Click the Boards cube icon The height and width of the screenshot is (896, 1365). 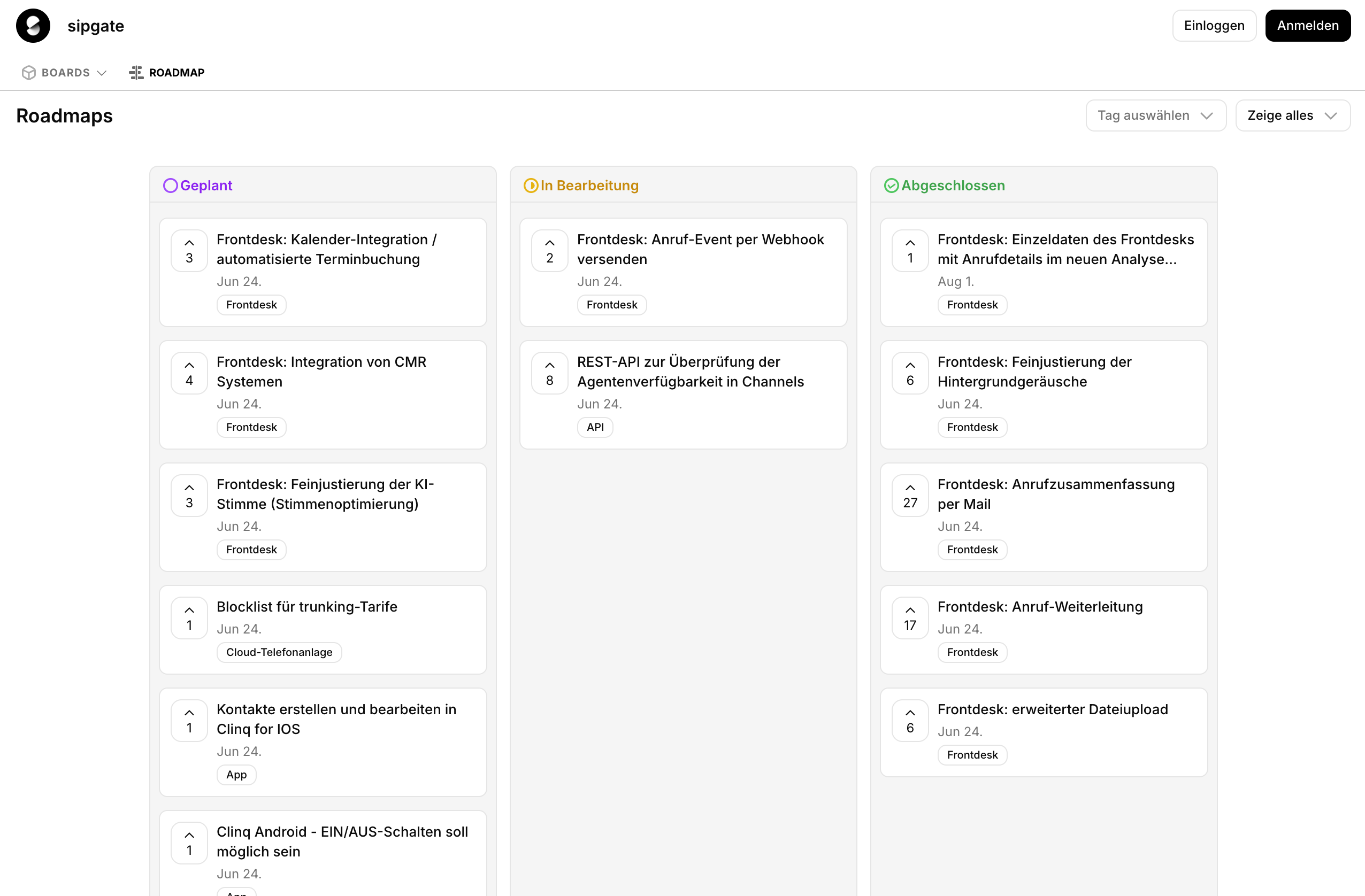coord(29,73)
